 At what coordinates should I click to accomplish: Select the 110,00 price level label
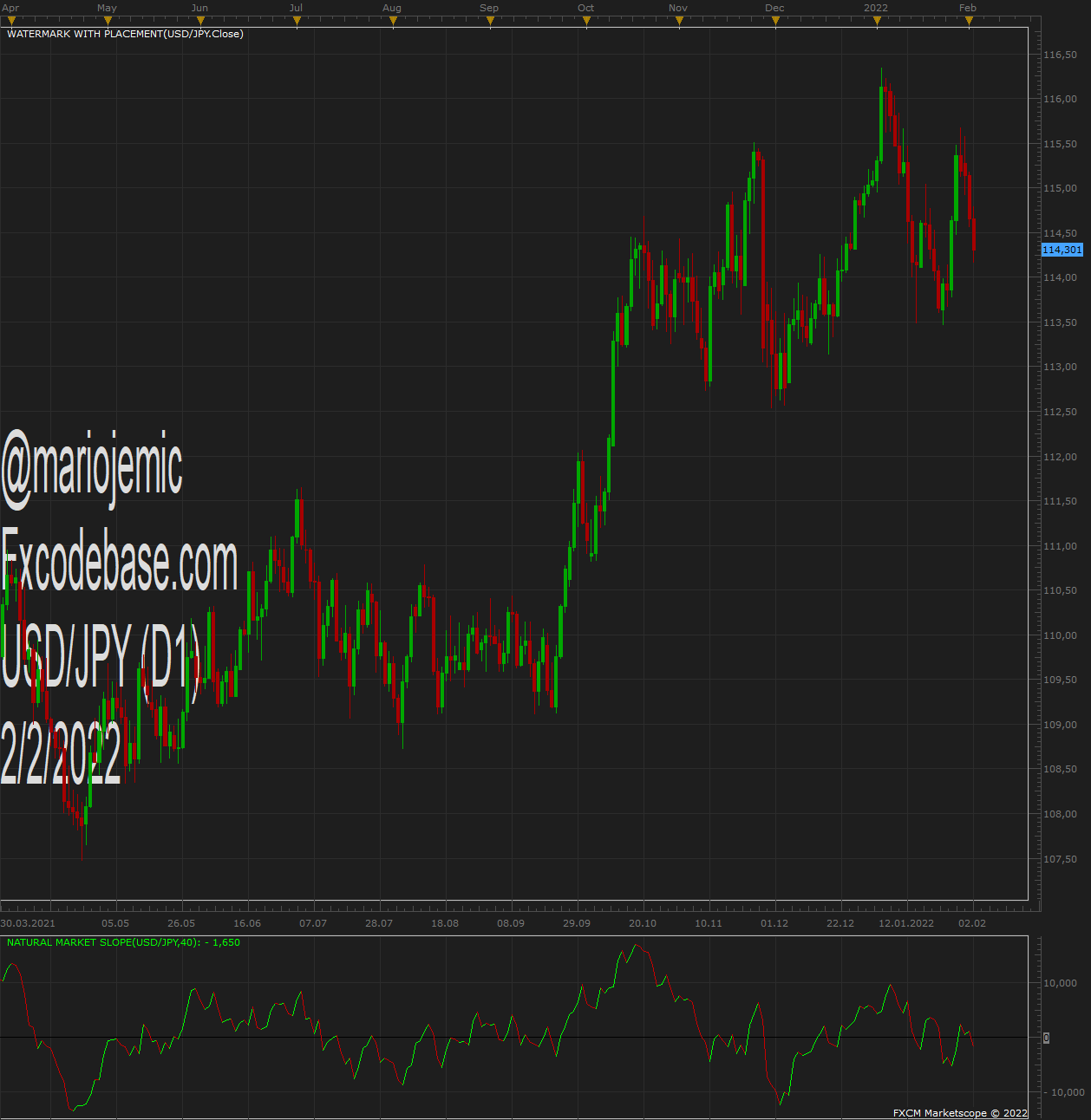tap(1061, 635)
